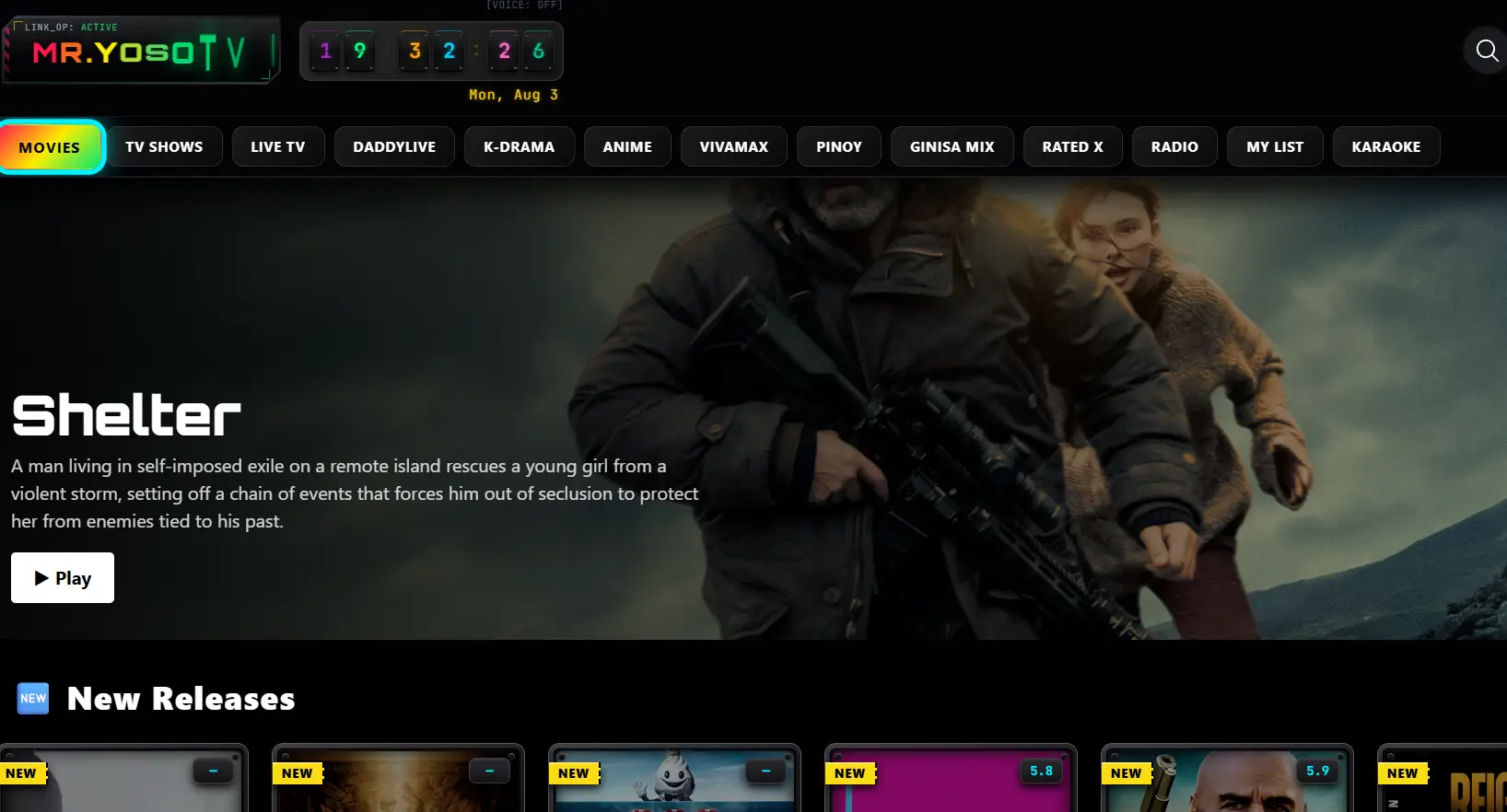Click NEW badge on the 5.9-rated card
1507x812 pixels.
click(1127, 773)
